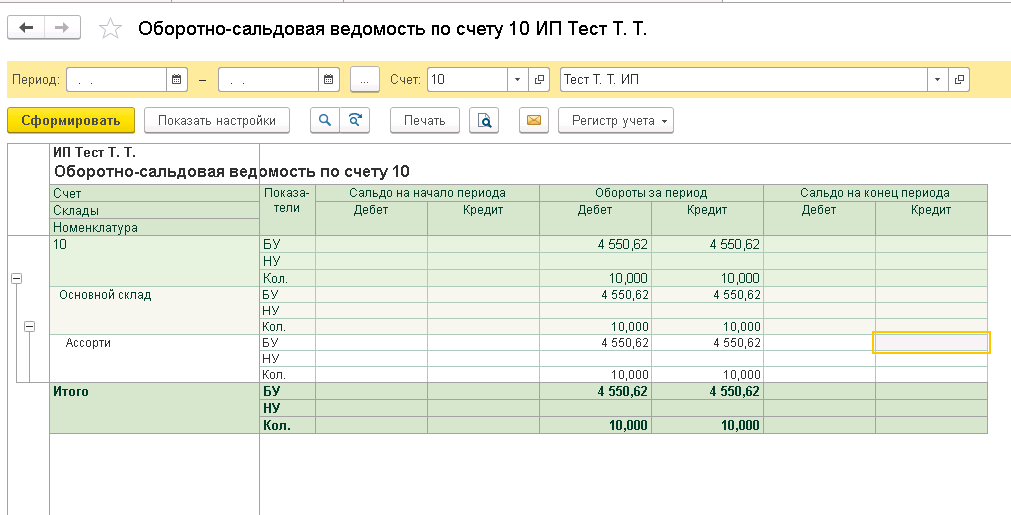Screen dimensions: 1011x515
Task: Open the account 10 dropdown list
Action: [517, 80]
